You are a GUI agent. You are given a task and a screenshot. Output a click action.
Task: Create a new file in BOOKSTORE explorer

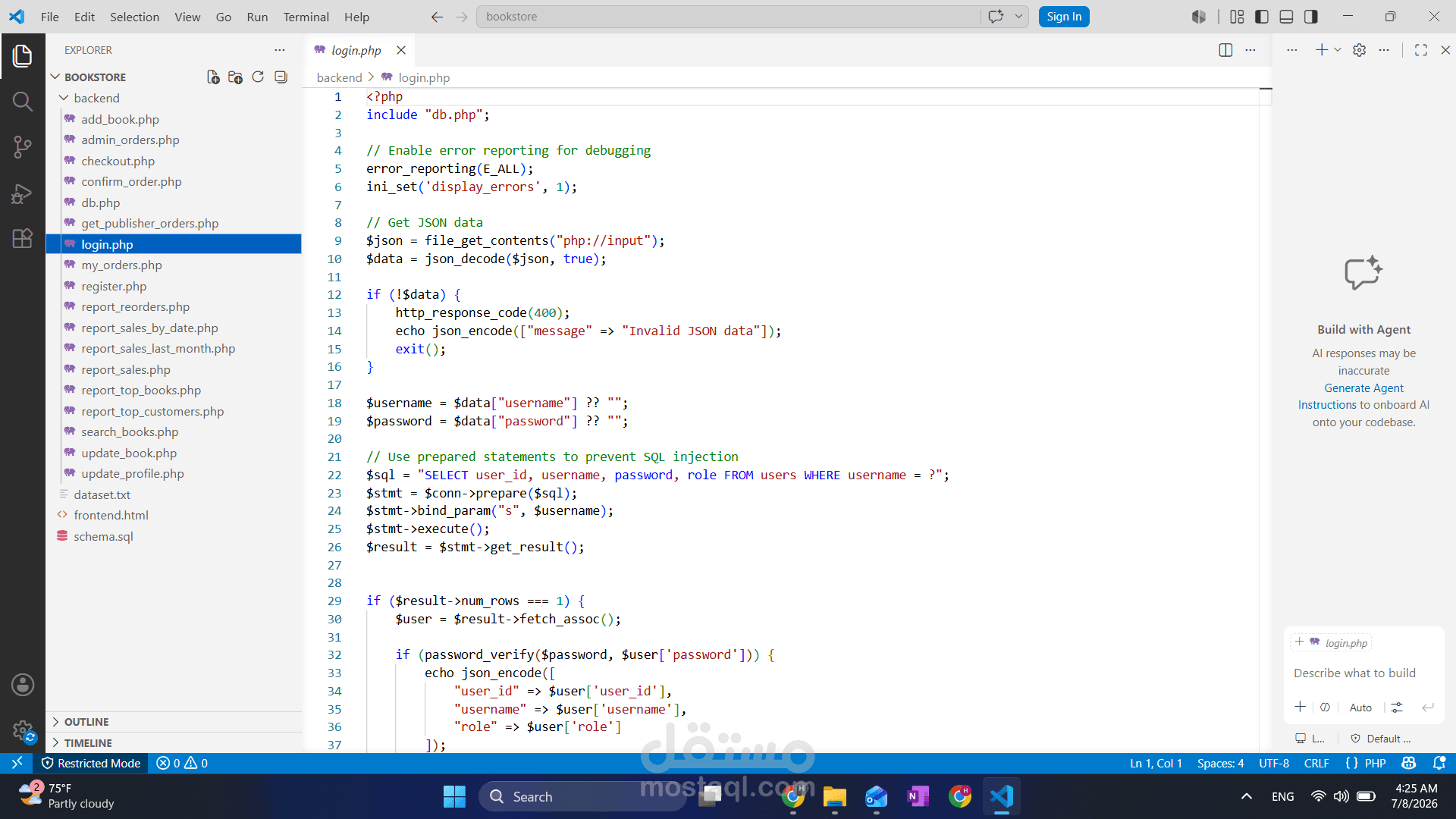[213, 77]
